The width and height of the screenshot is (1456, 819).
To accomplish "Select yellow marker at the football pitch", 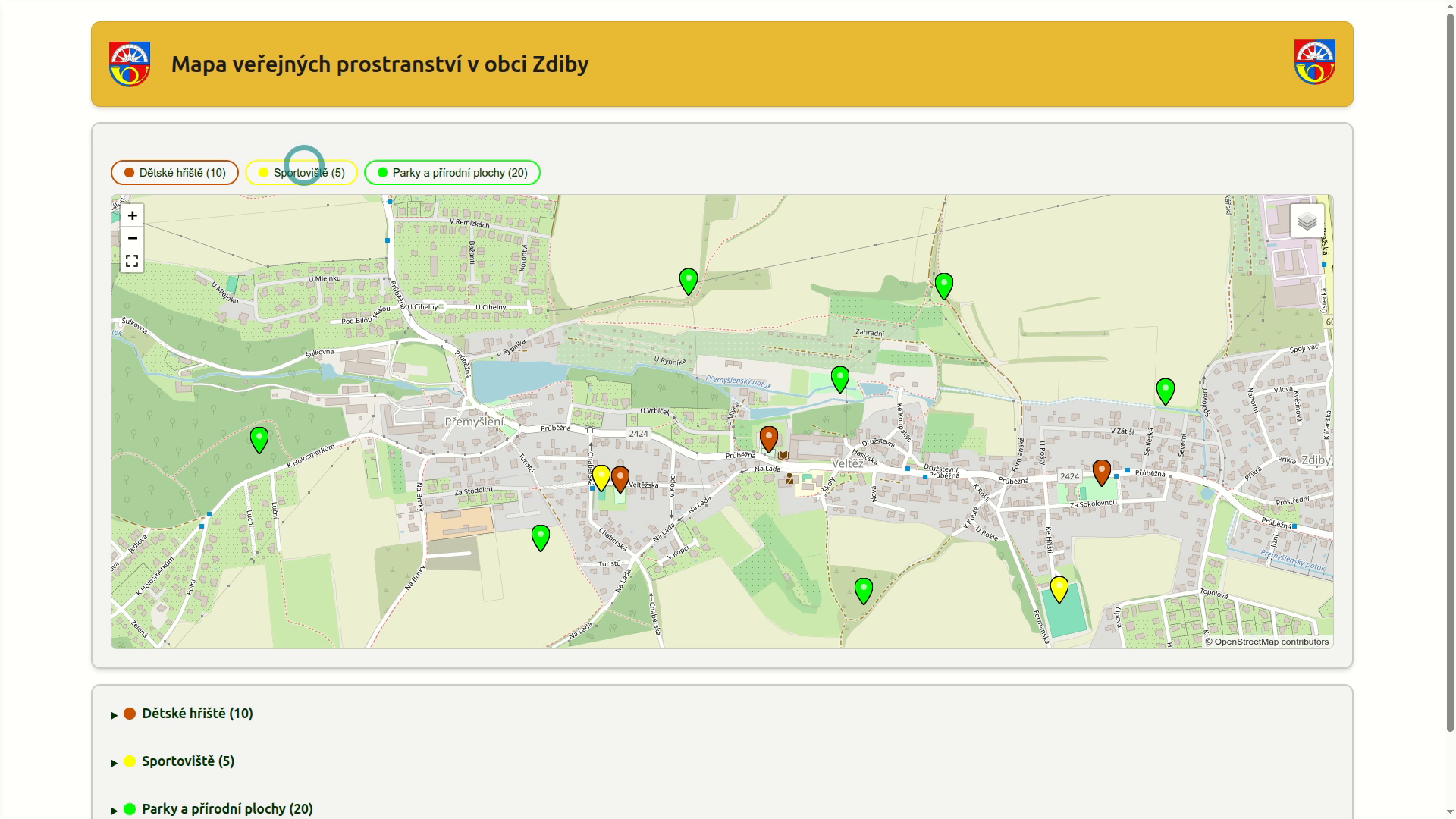I will (1059, 589).
